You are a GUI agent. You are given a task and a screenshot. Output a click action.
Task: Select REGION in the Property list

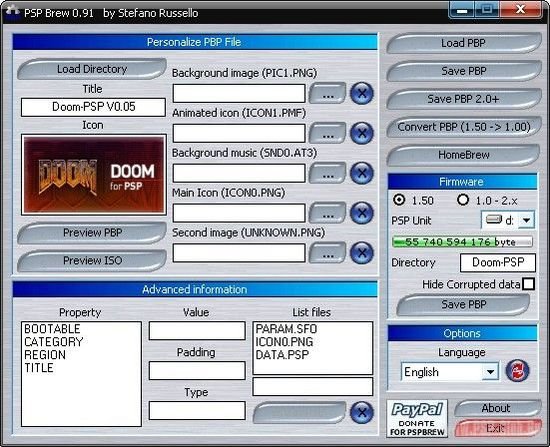pos(45,355)
